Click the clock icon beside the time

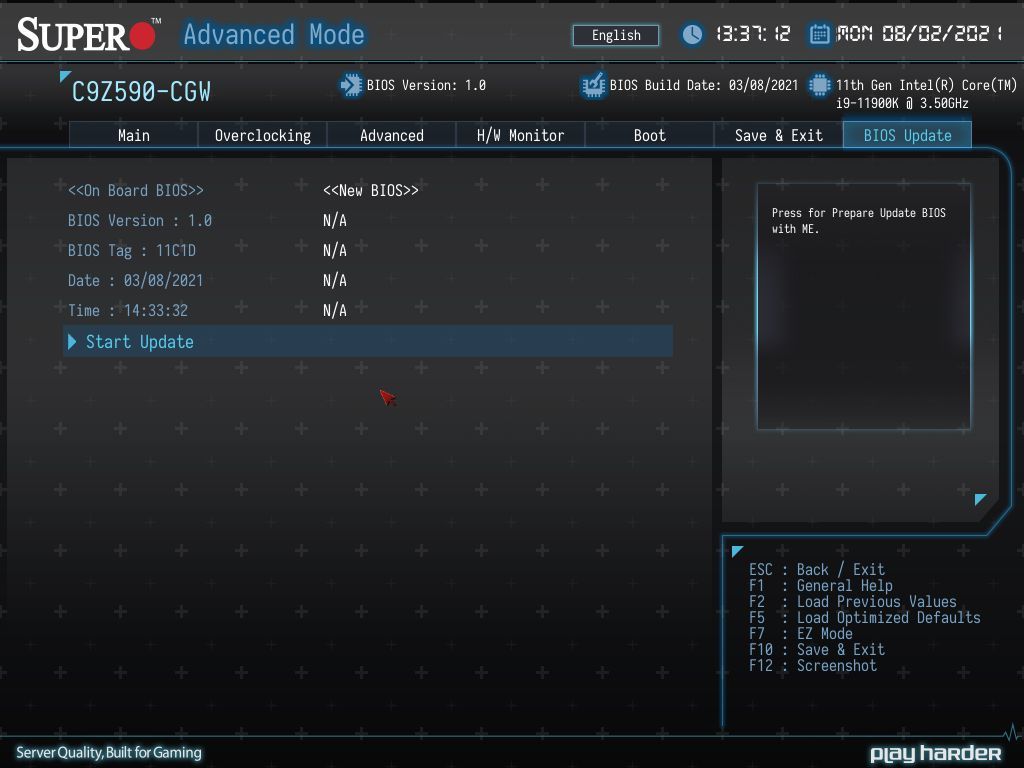(x=692, y=34)
